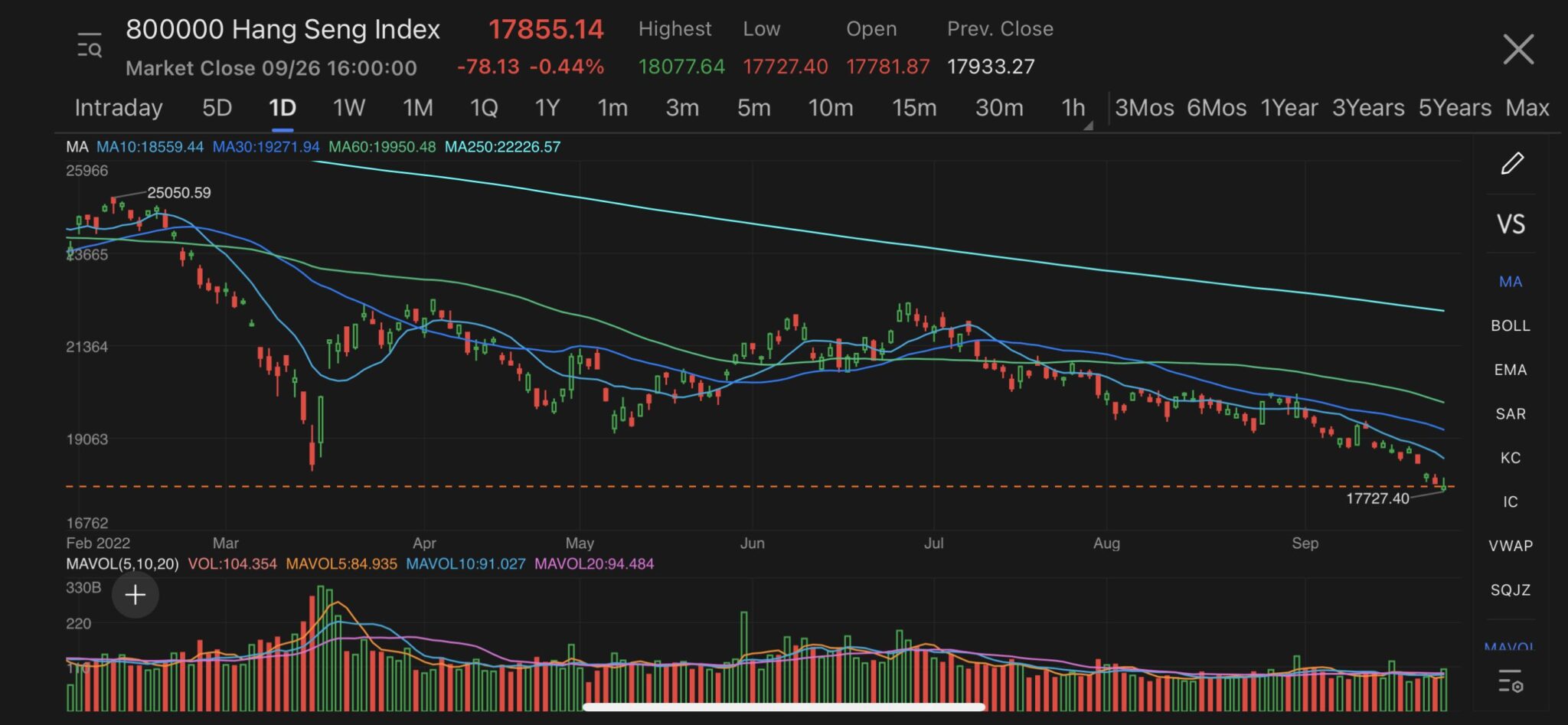
Task: Tap the plus button on volume panel
Action: [x=136, y=595]
